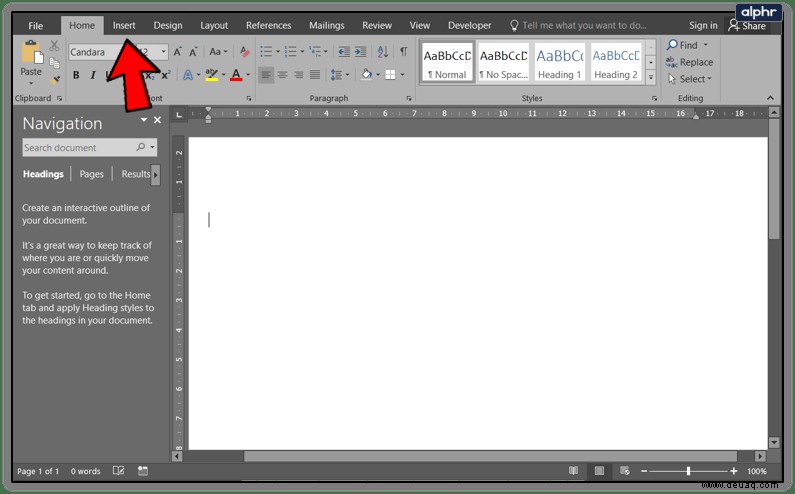Click Replace in Editing group
The image size is (795, 494).
click(690, 62)
